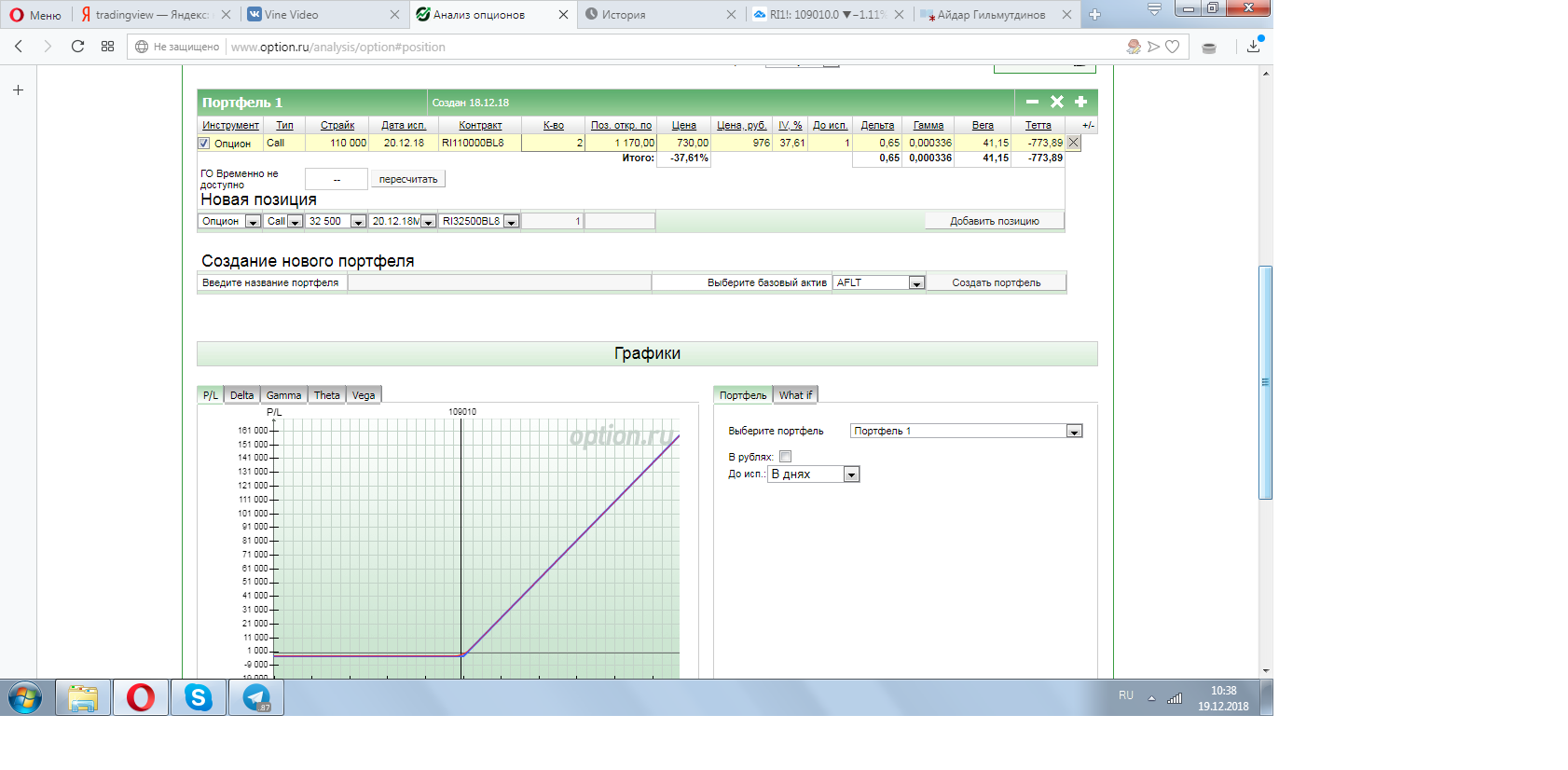Open new tab with plus icon
The width and height of the screenshot is (1568, 770).
(1095, 15)
